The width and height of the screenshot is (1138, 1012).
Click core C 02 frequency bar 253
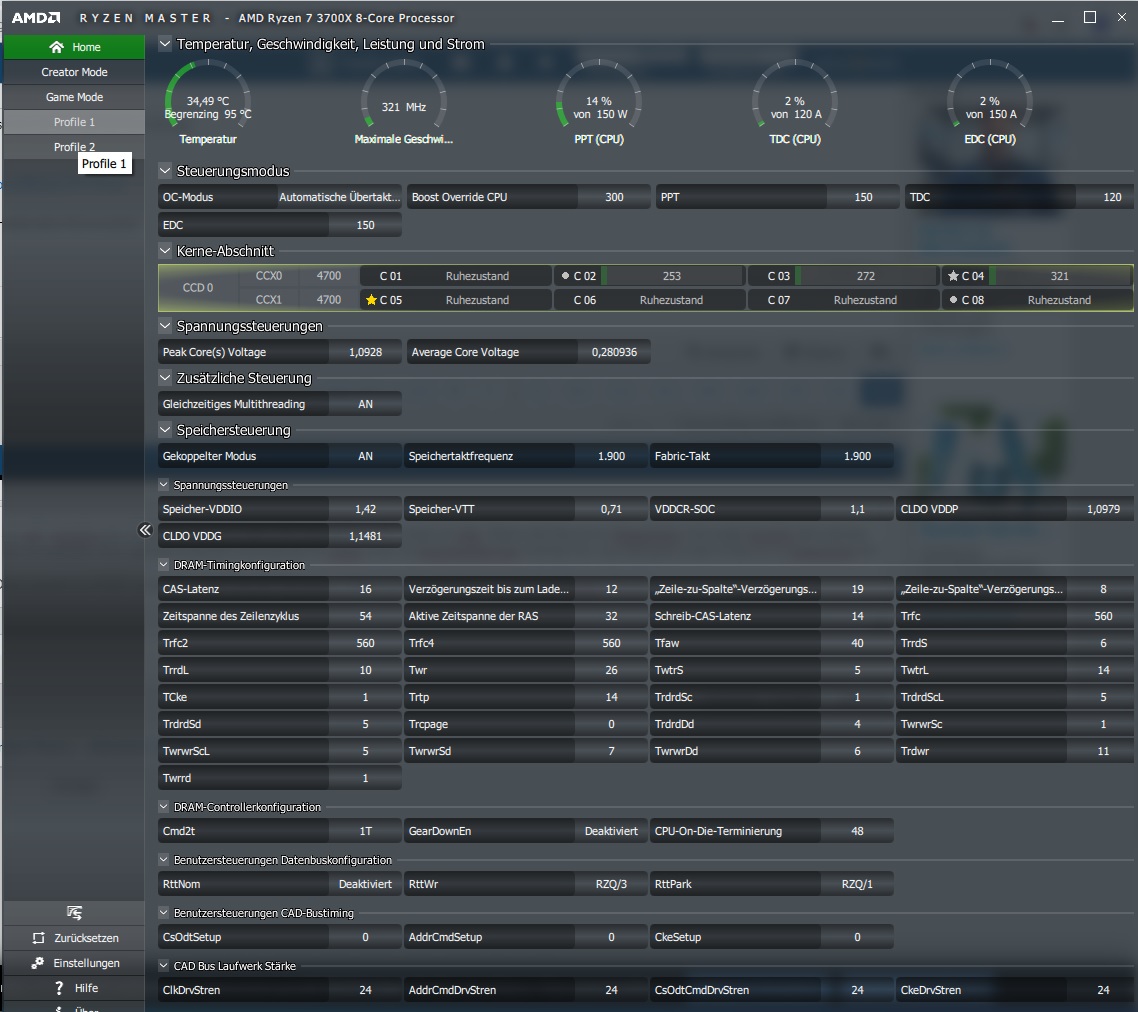(673, 276)
